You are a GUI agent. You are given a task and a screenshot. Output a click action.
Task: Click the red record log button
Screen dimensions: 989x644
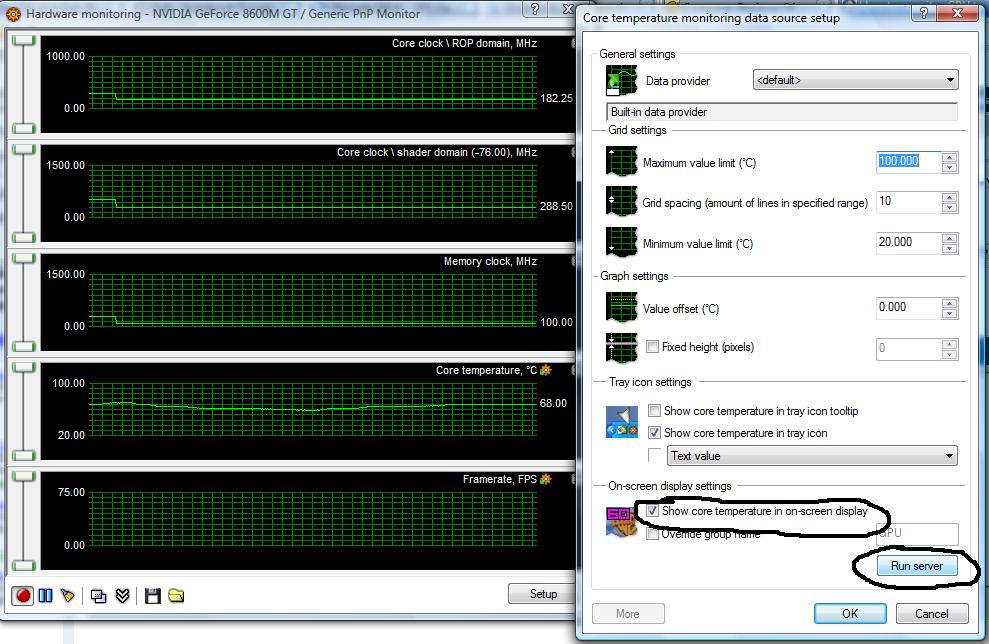point(23,595)
